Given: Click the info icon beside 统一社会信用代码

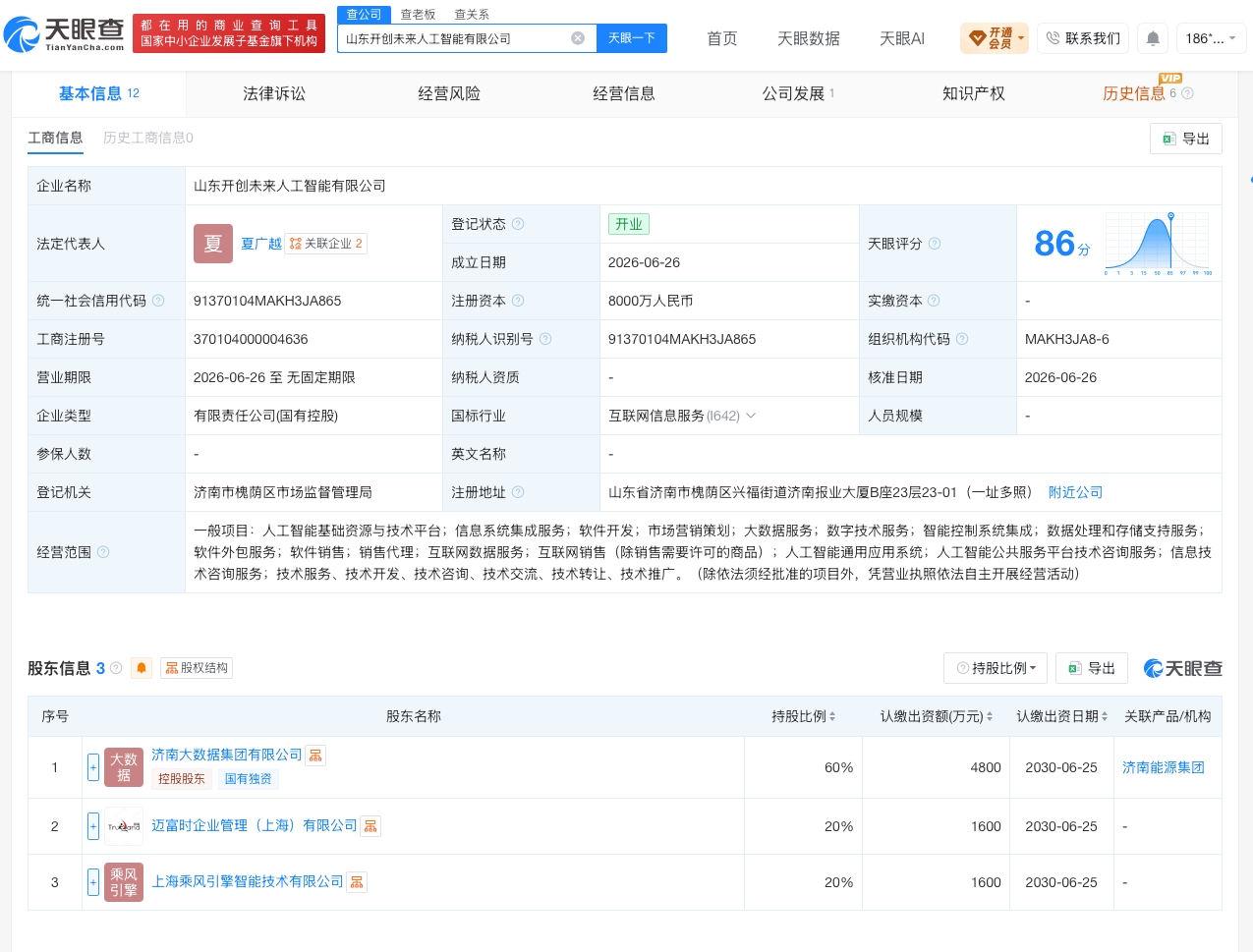Looking at the screenshot, I should pos(158,301).
